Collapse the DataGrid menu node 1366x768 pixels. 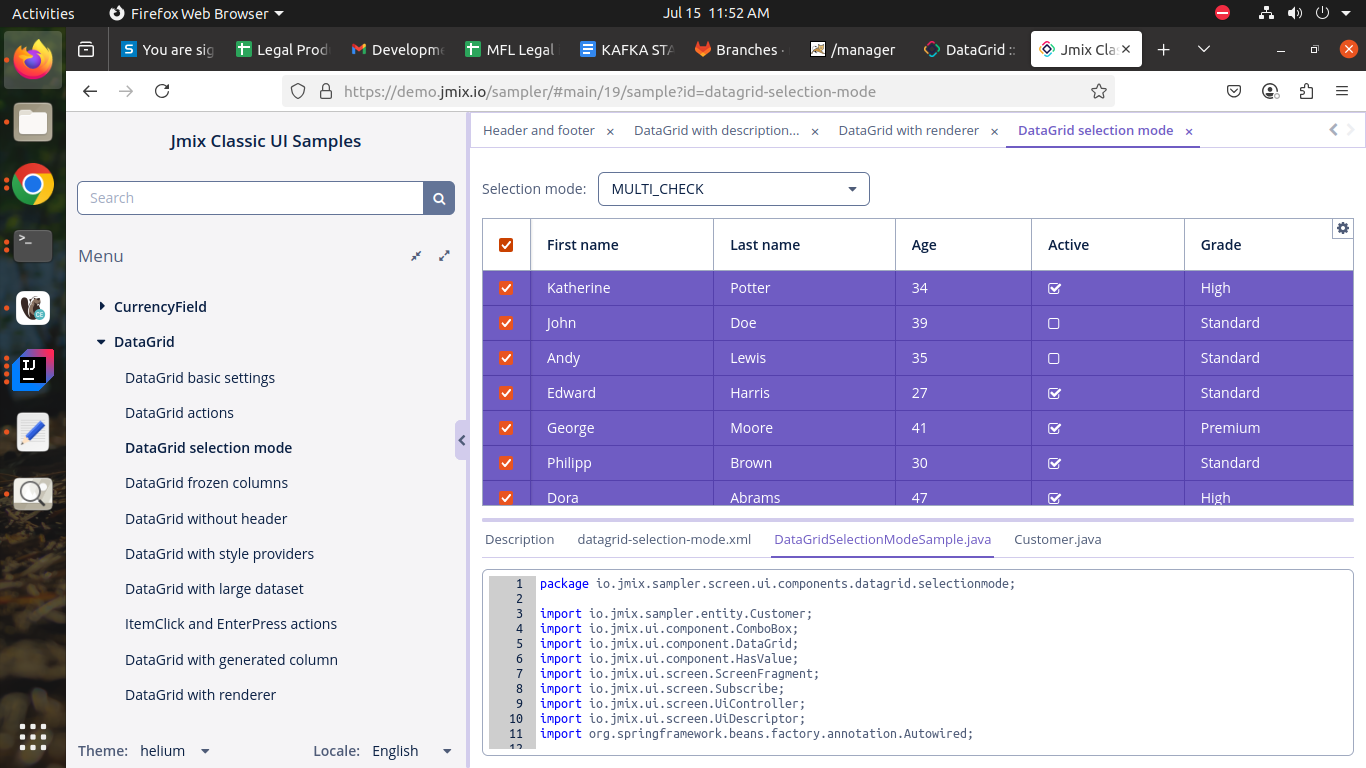click(x=101, y=342)
